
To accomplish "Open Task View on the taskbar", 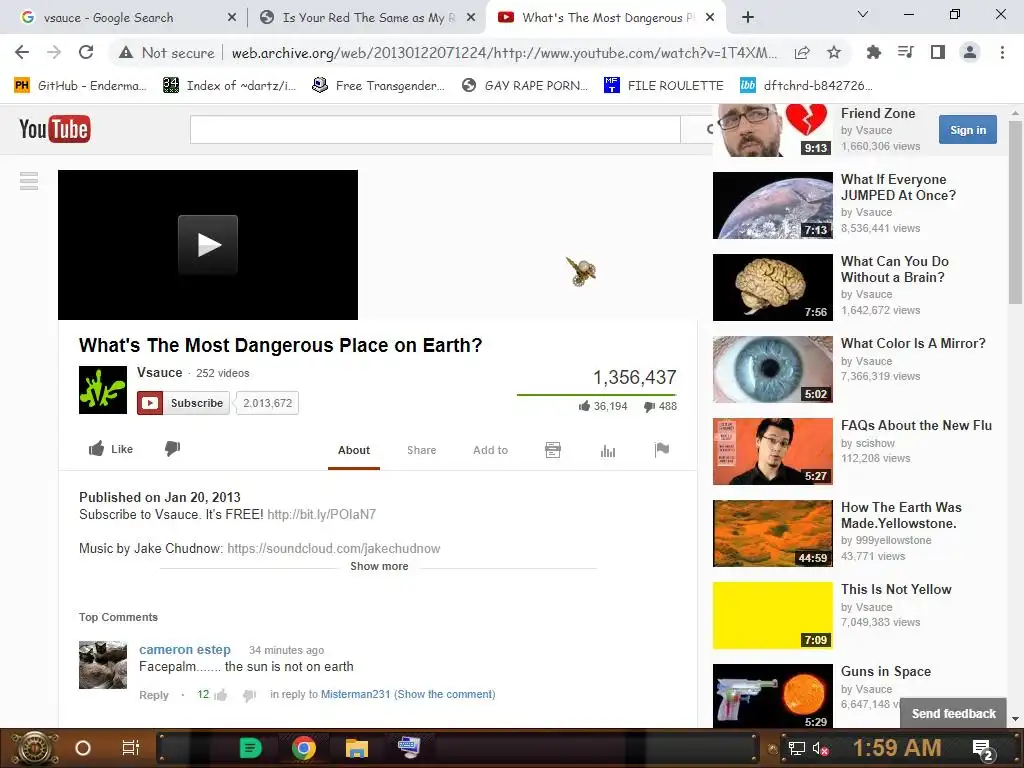I will [x=131, y=748].
